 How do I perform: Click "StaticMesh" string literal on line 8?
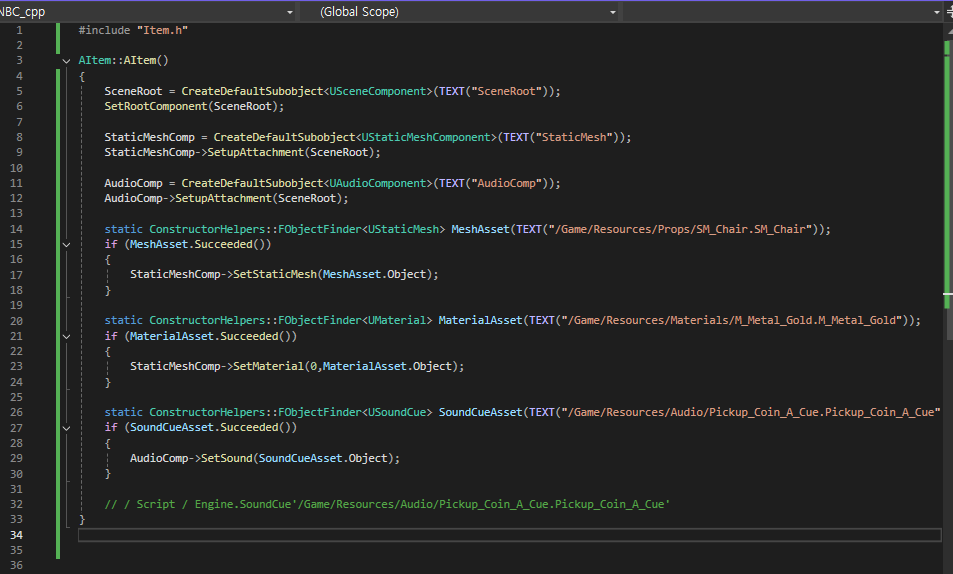tap(574, 137)
